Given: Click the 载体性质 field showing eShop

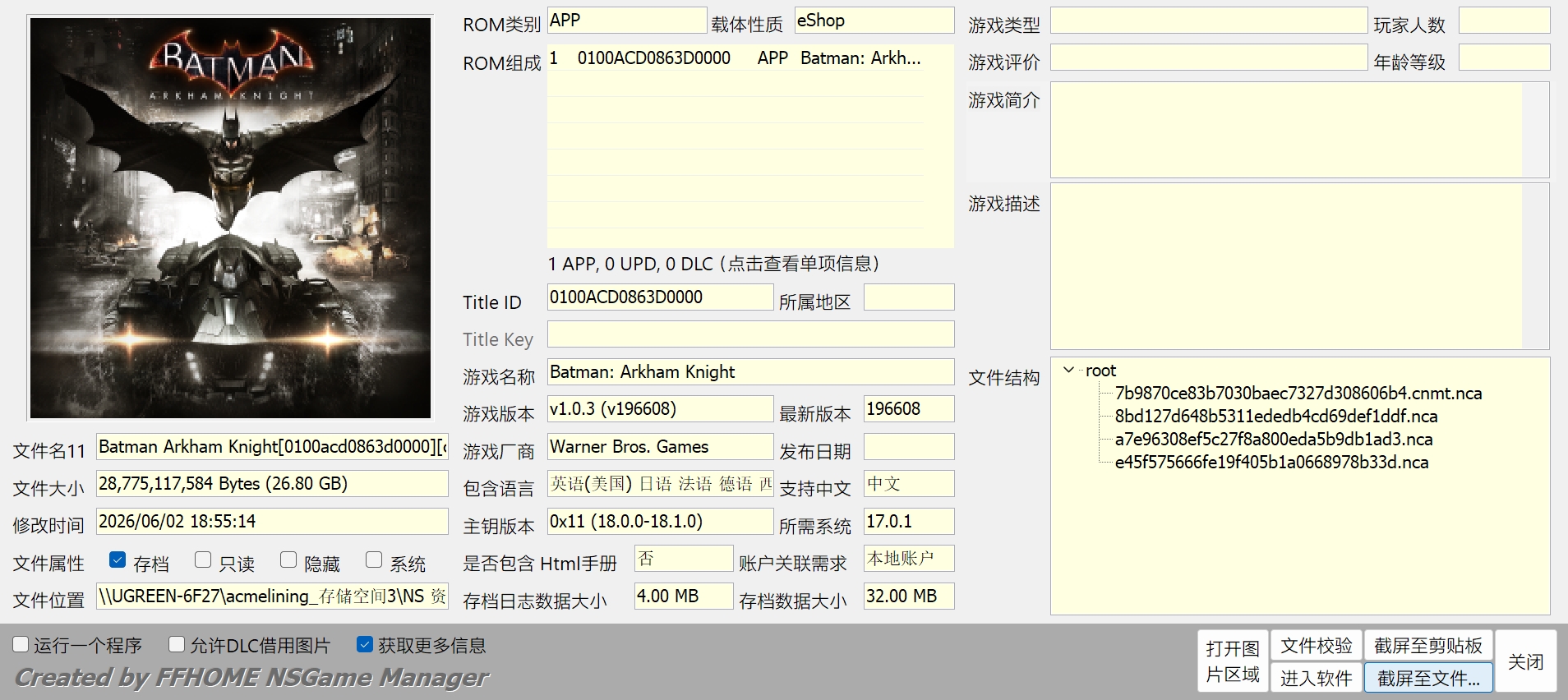Looking at the screenshot, I should click(874, 21).
